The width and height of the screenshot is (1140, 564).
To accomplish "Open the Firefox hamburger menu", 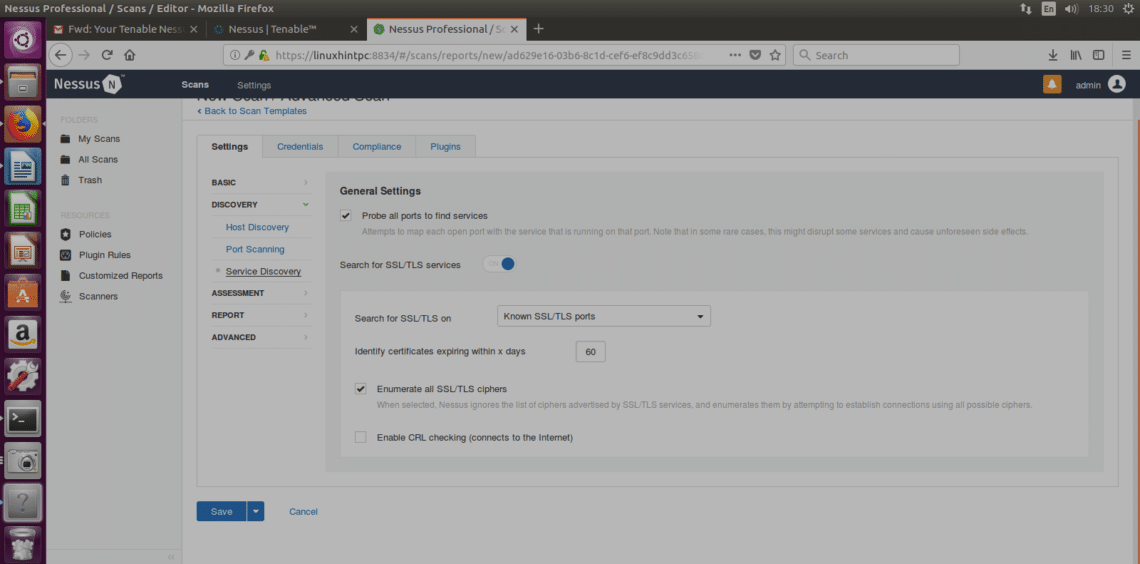I will click(x=1125, y=55).
